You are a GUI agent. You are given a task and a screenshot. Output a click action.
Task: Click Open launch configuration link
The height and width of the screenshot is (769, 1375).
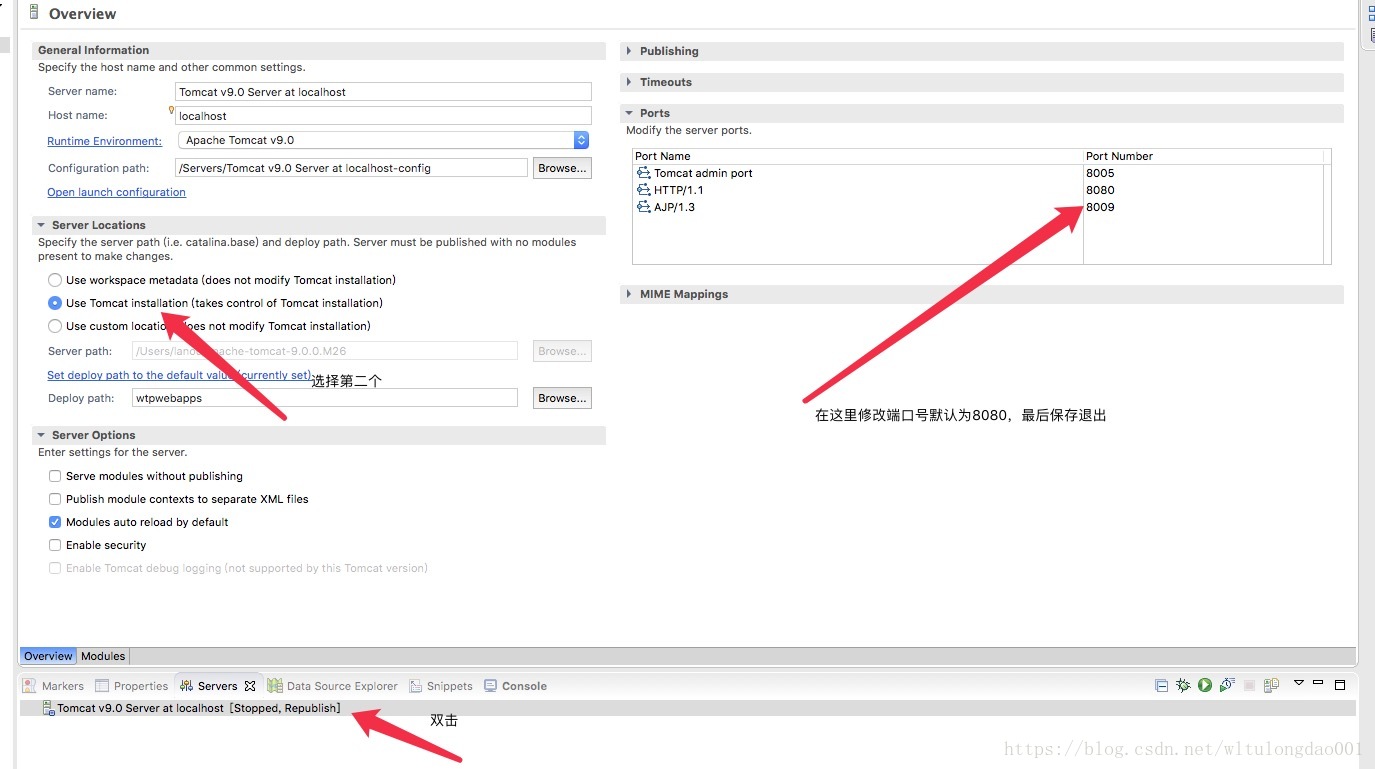[116, 192]
